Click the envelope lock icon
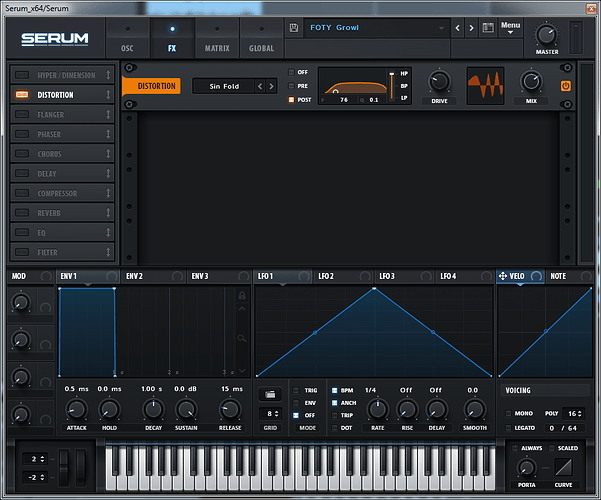This screenshot has height=500, width=601. coord(241,296)
